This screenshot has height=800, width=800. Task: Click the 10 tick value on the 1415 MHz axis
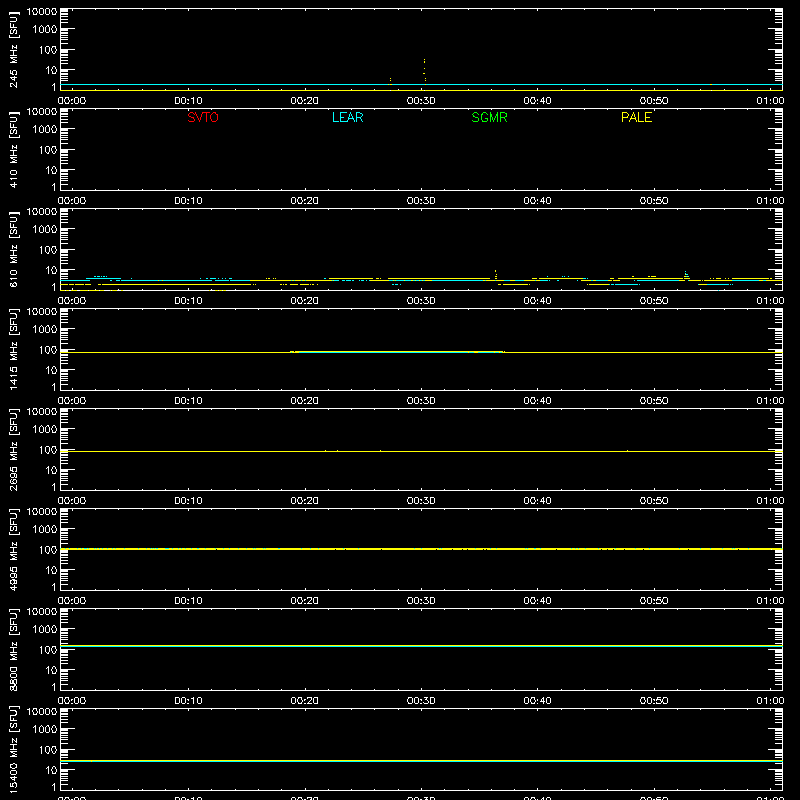[51, 370]
